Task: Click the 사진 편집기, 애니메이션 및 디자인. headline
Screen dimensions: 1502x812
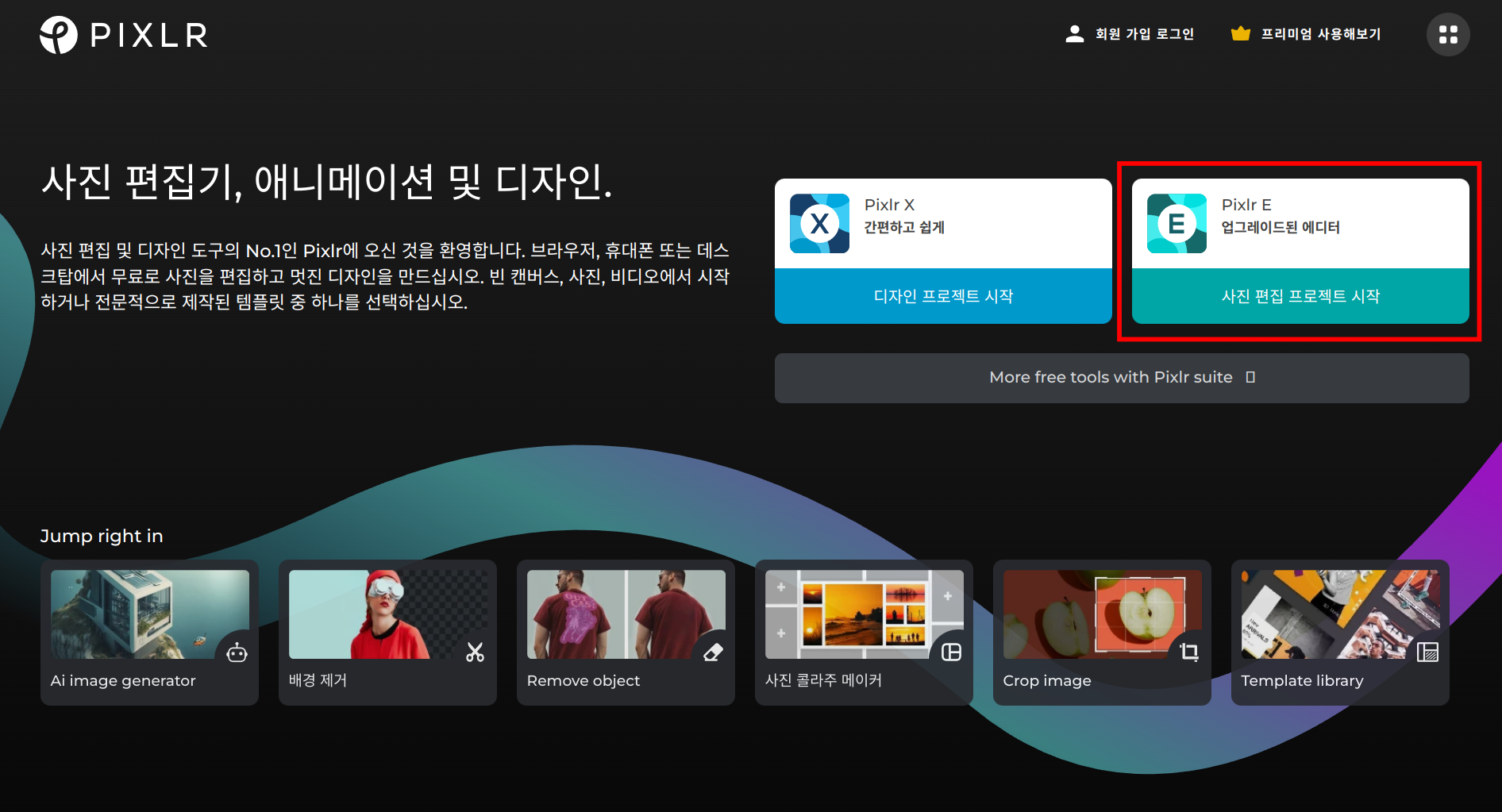Action: coord(327,183)
